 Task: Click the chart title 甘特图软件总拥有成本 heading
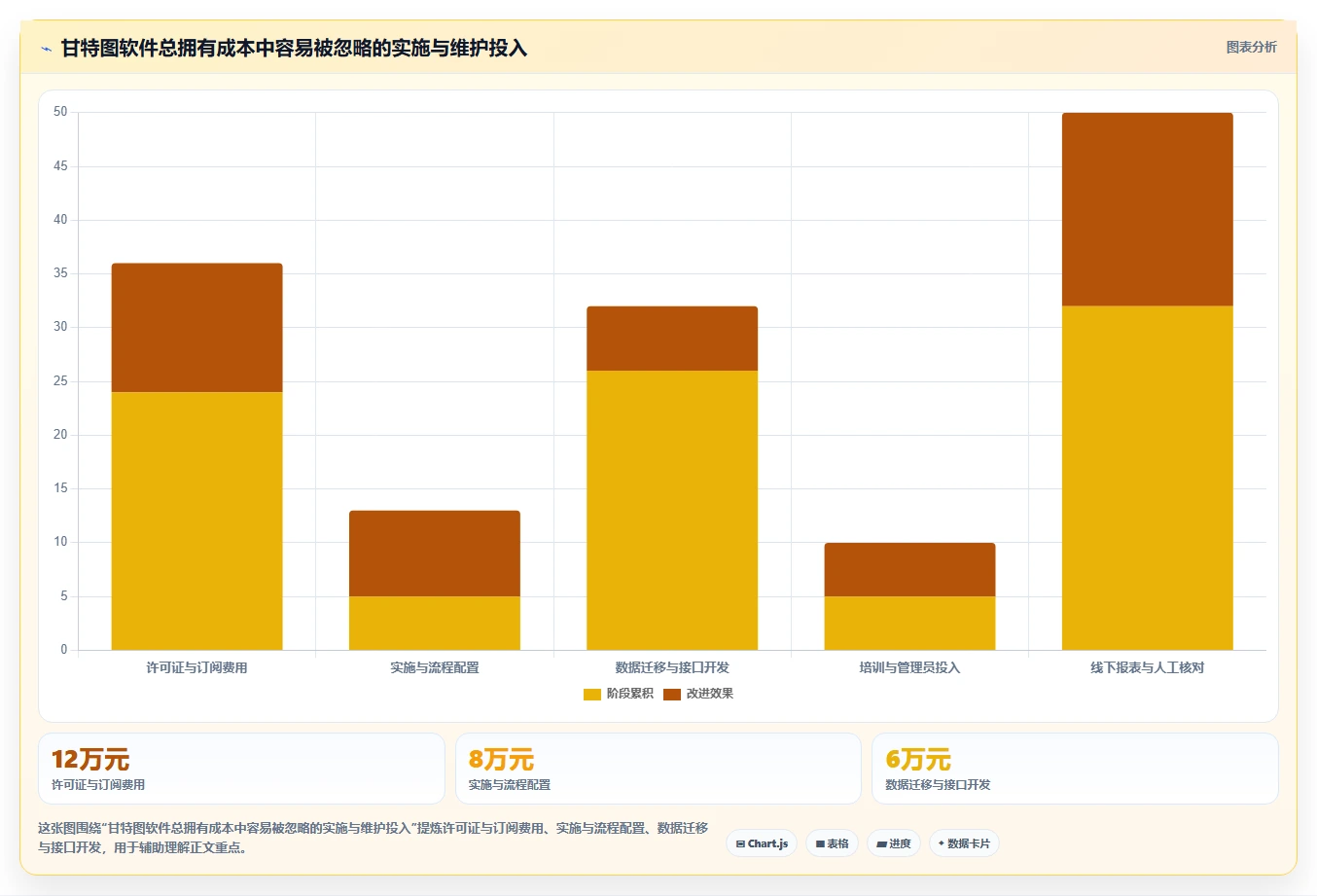294,48
